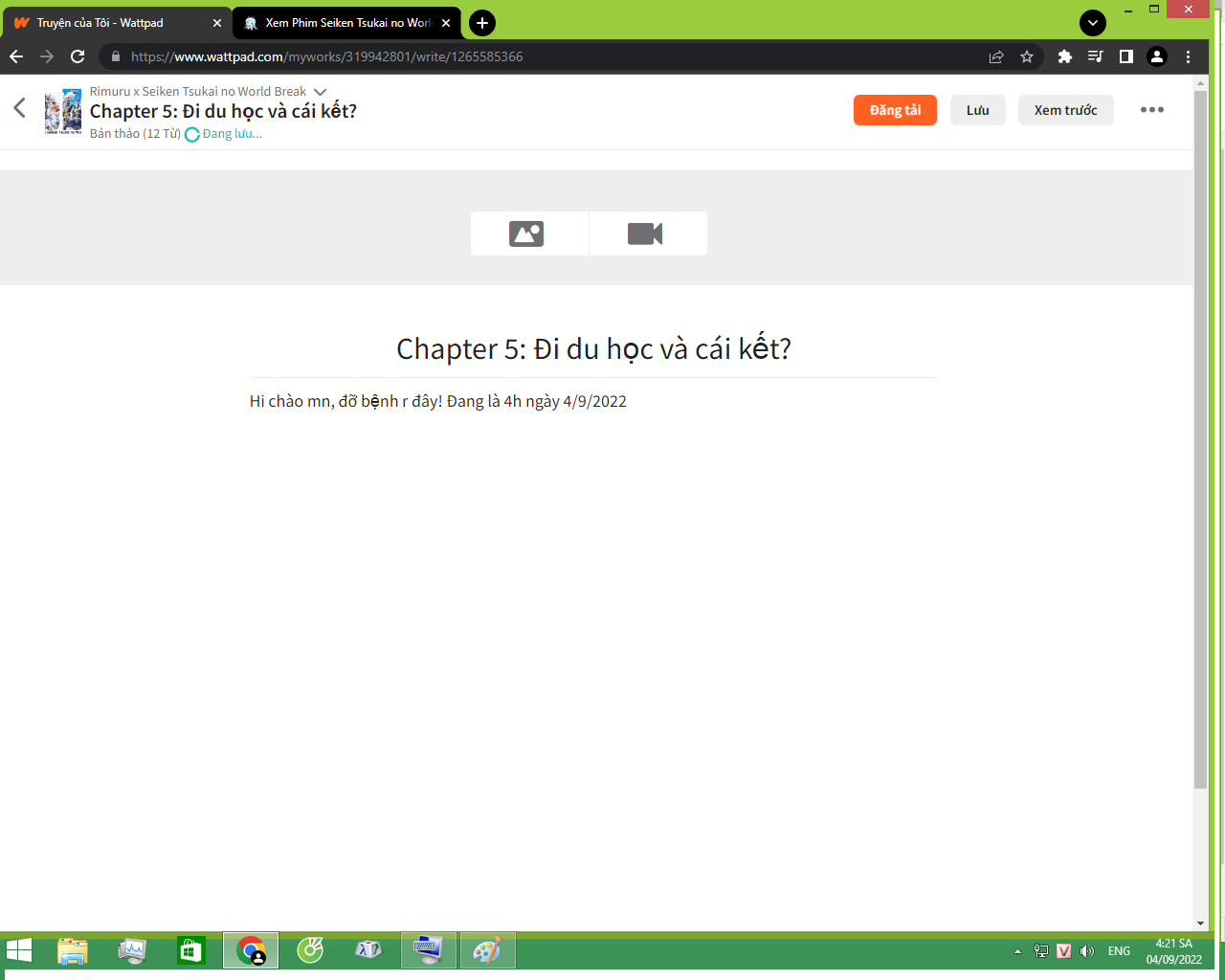
Task: Switch to Xem Phim Seiken Tsukai tab
Action: [348, 23]
